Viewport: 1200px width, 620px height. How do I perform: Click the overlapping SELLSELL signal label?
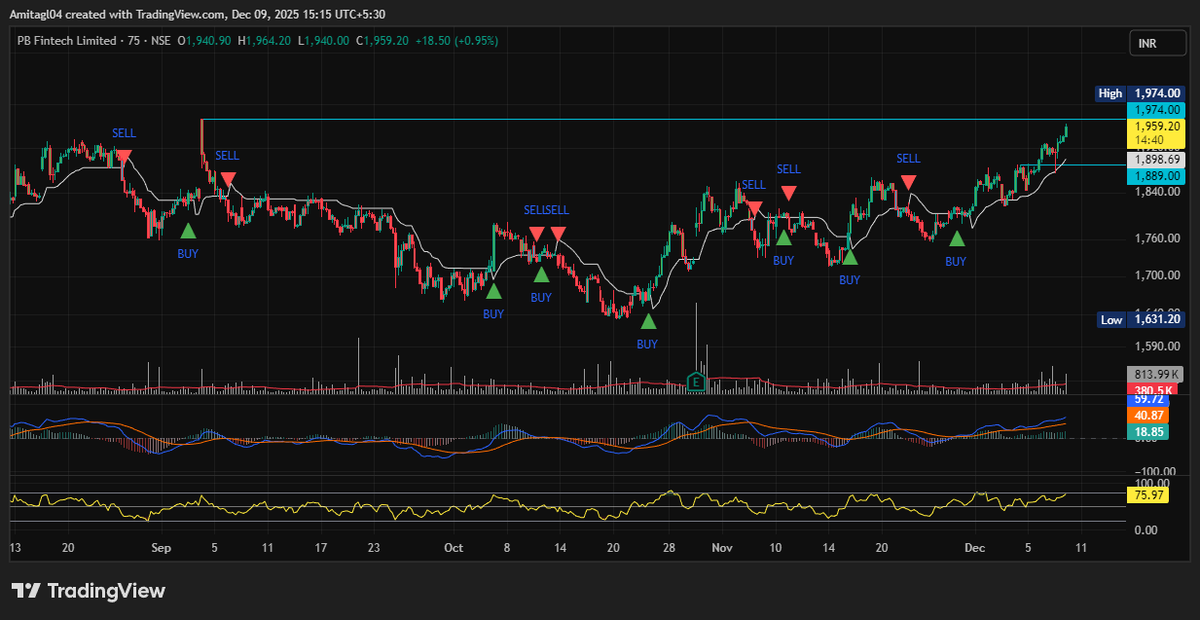pyautogui.click(x=546, y=210)
